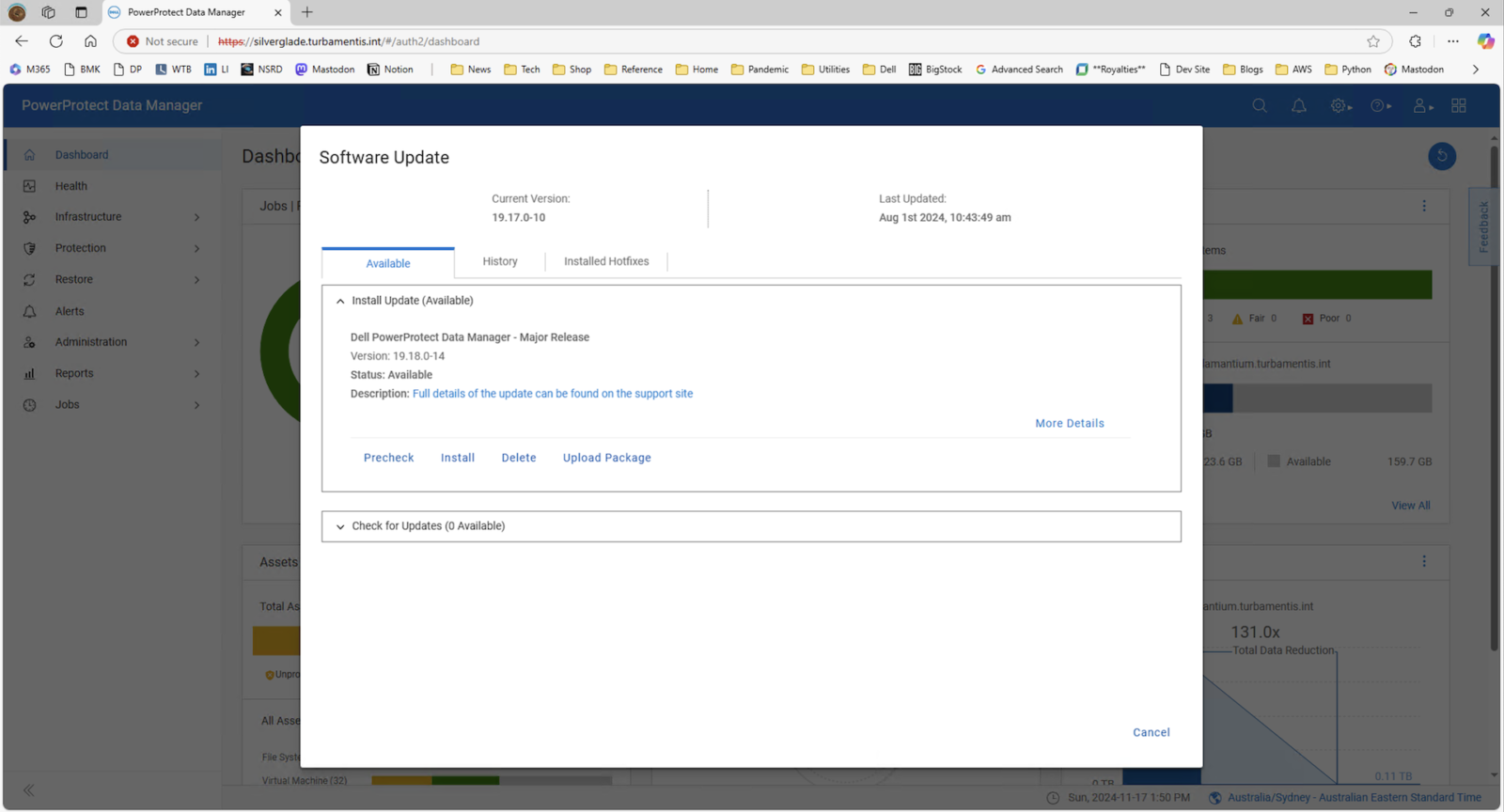Click the View All link in dashboard
The height and width of the screenshot is (812, 1504).
pos(1411,506)
